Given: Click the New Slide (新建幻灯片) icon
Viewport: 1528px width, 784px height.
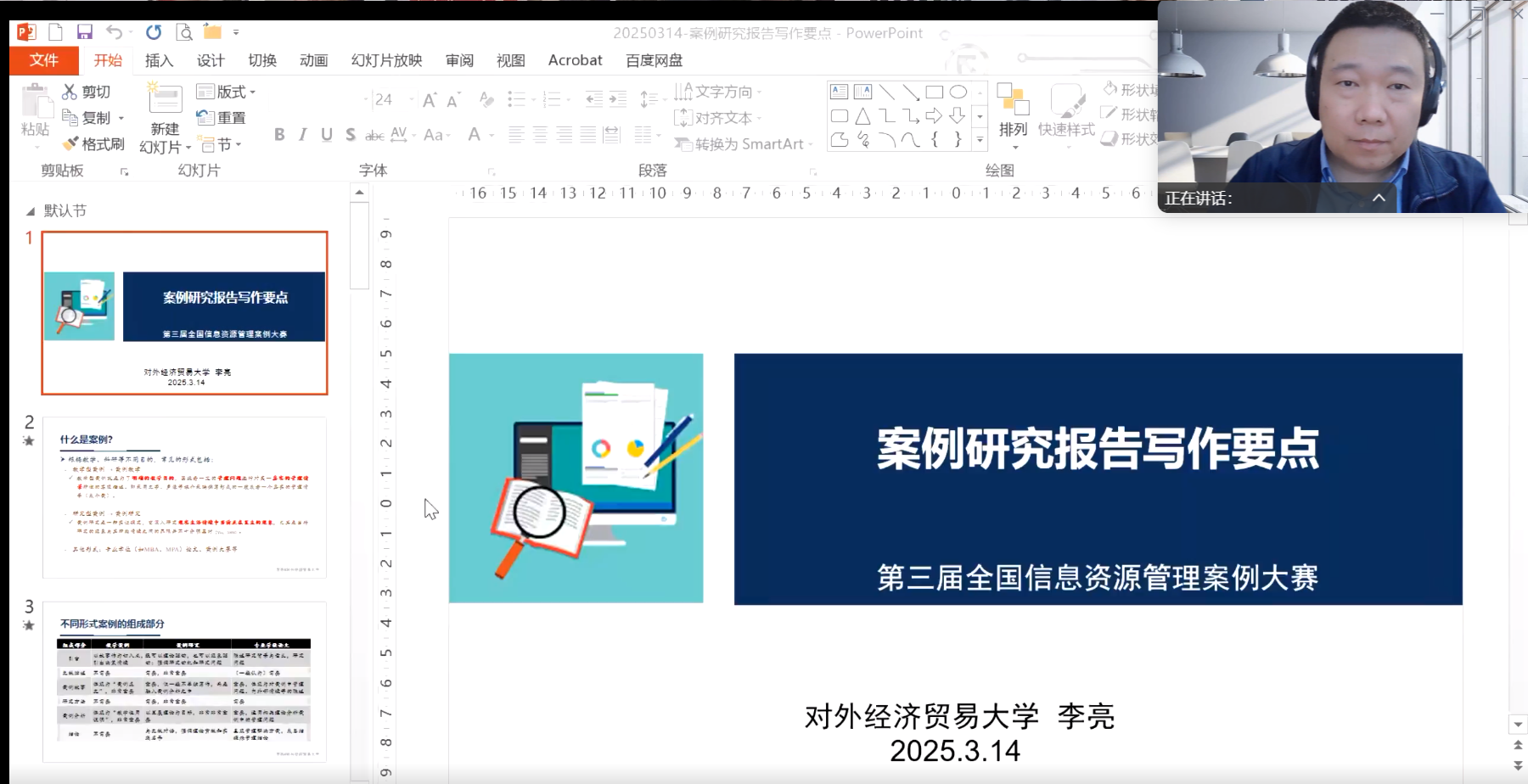Looking at the screenshot, I should pyautogui.click(x=165, y=101).
